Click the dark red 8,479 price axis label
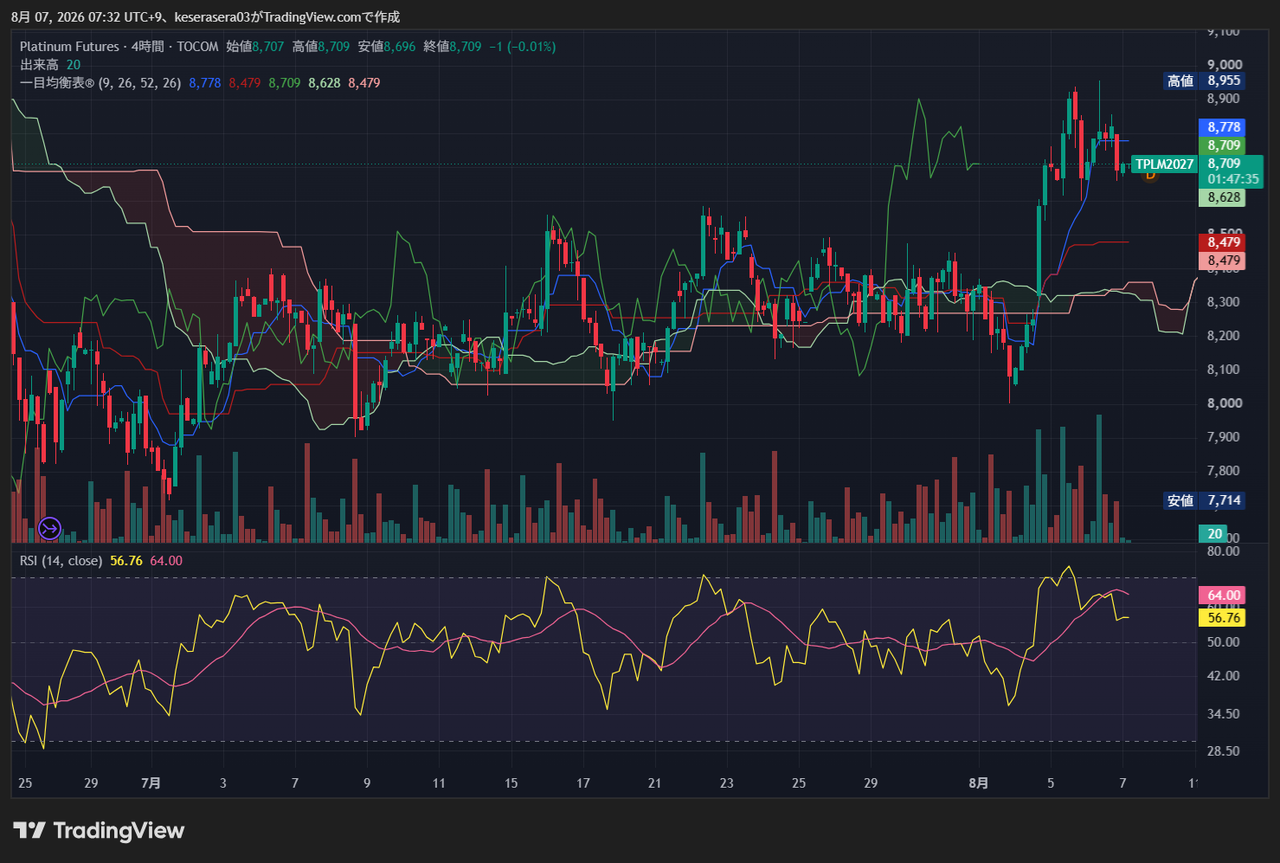This screenshot has height=863, width=1280. [1224, 242]
